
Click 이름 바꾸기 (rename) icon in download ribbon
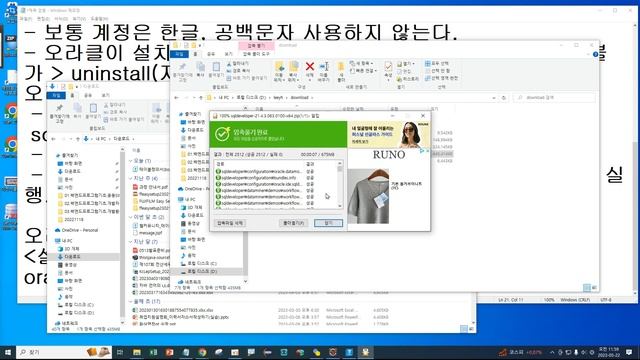click(324, 71)
